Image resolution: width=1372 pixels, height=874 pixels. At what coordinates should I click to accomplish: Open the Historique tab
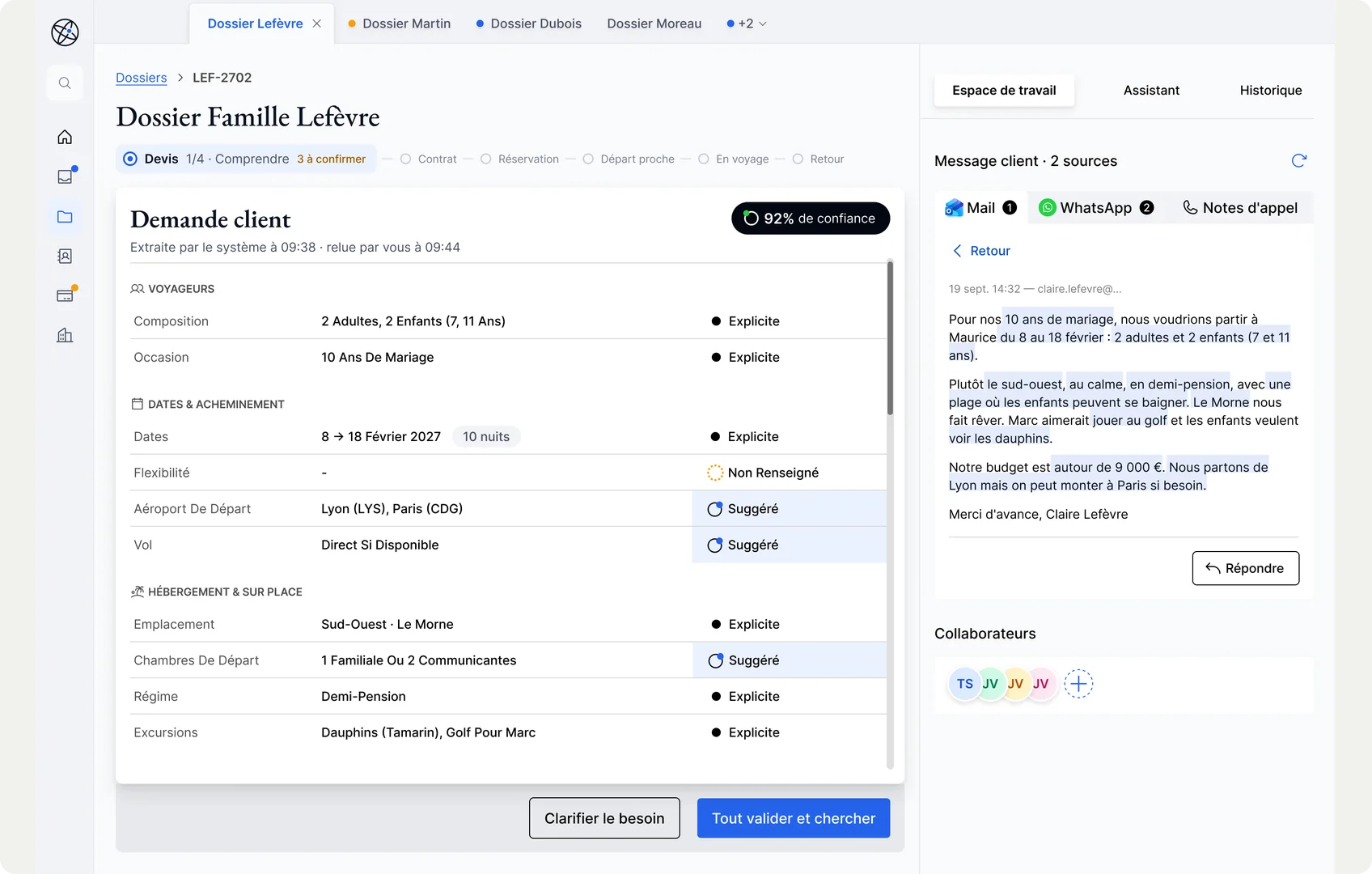point(1271,91)
